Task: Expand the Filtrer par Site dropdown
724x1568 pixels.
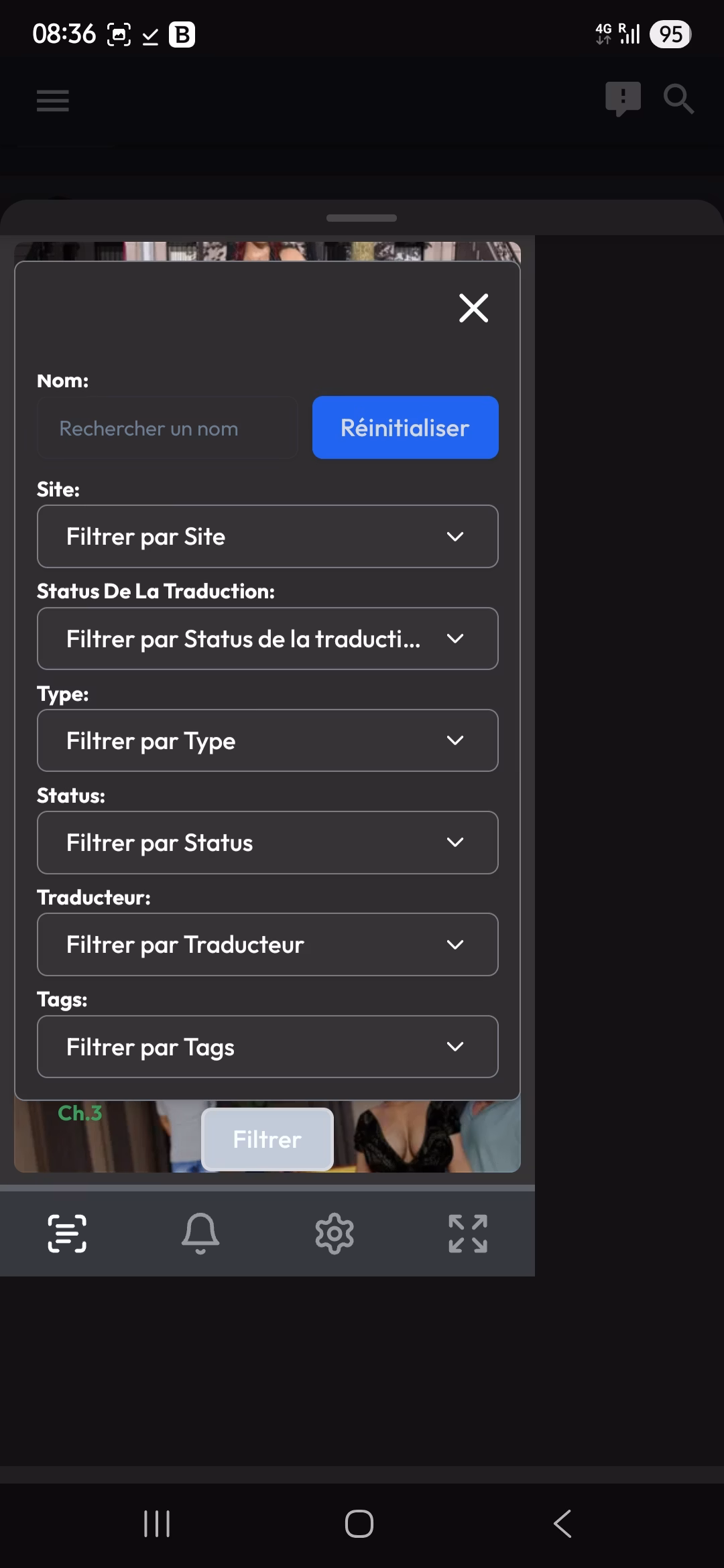Action: click(267, 537)
